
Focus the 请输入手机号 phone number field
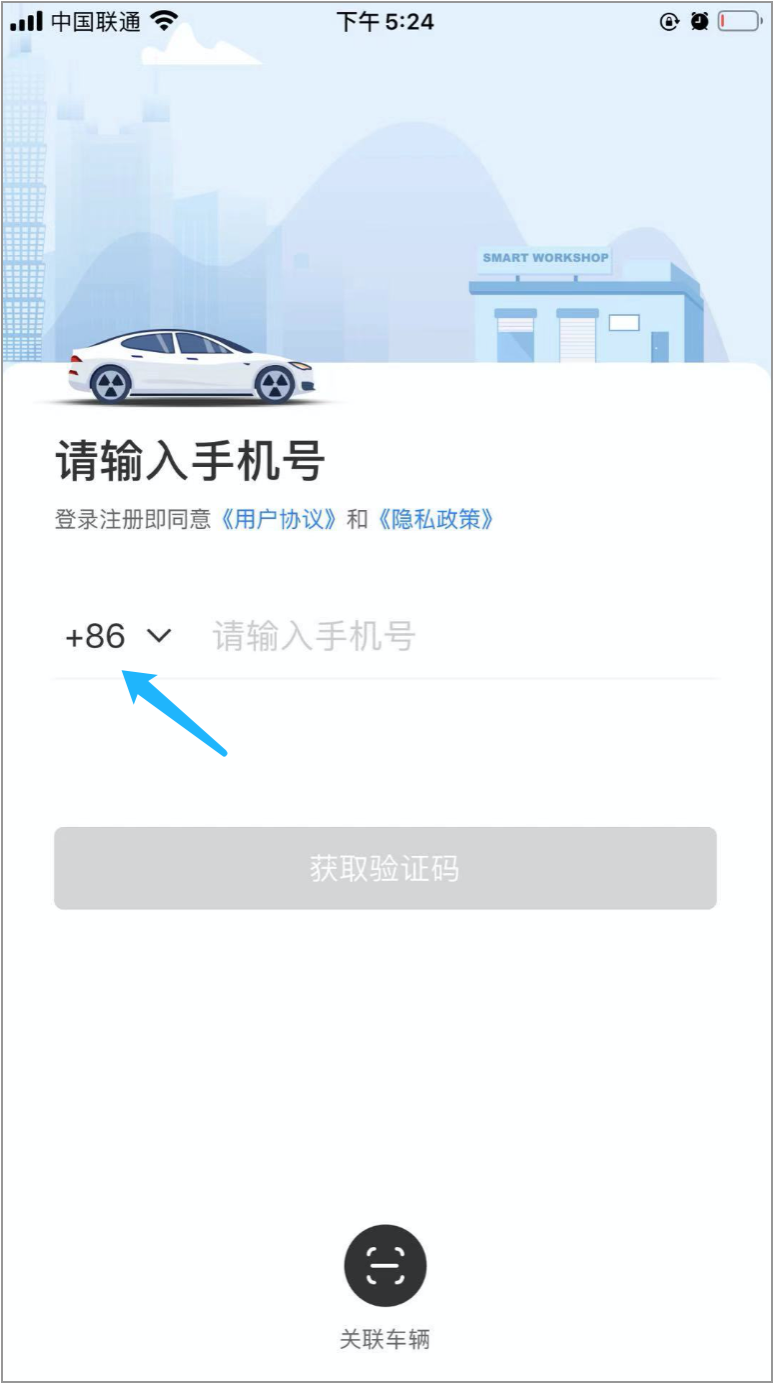click(464, 636)
